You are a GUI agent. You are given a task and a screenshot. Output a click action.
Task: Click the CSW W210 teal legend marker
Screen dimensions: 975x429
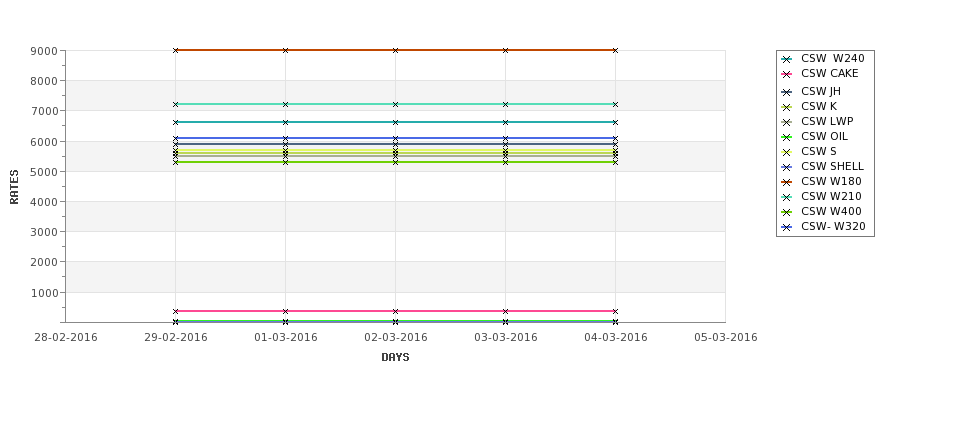(786, 197)
